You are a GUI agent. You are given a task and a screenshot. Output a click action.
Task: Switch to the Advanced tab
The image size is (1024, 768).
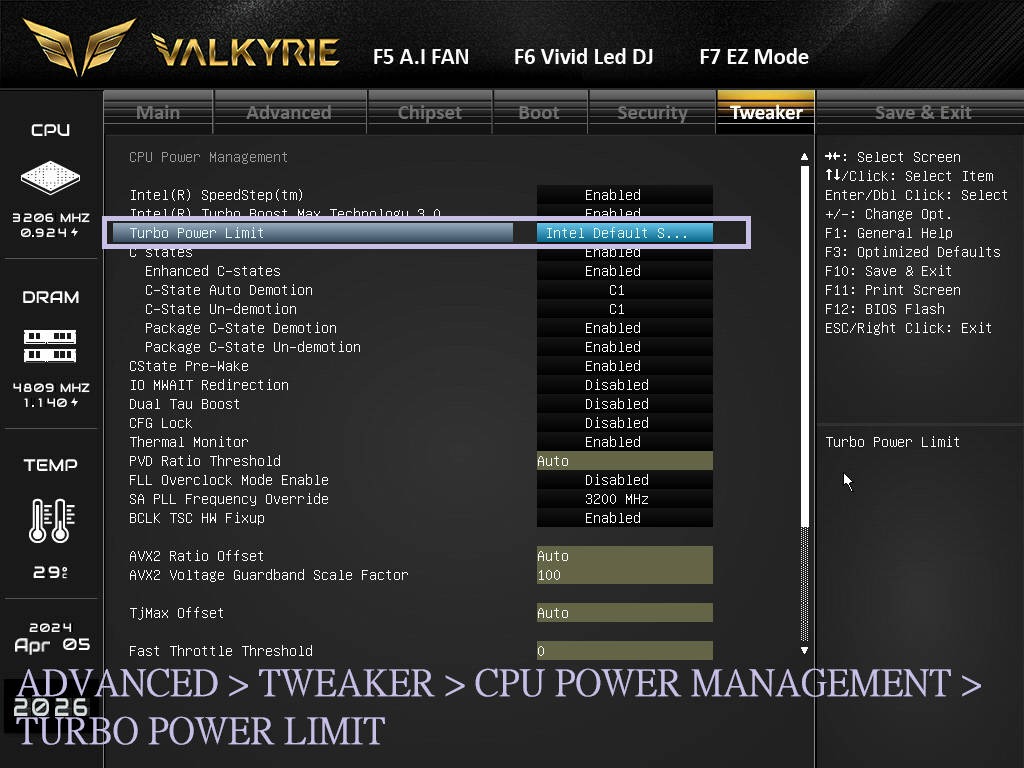[x=289, y=112]
